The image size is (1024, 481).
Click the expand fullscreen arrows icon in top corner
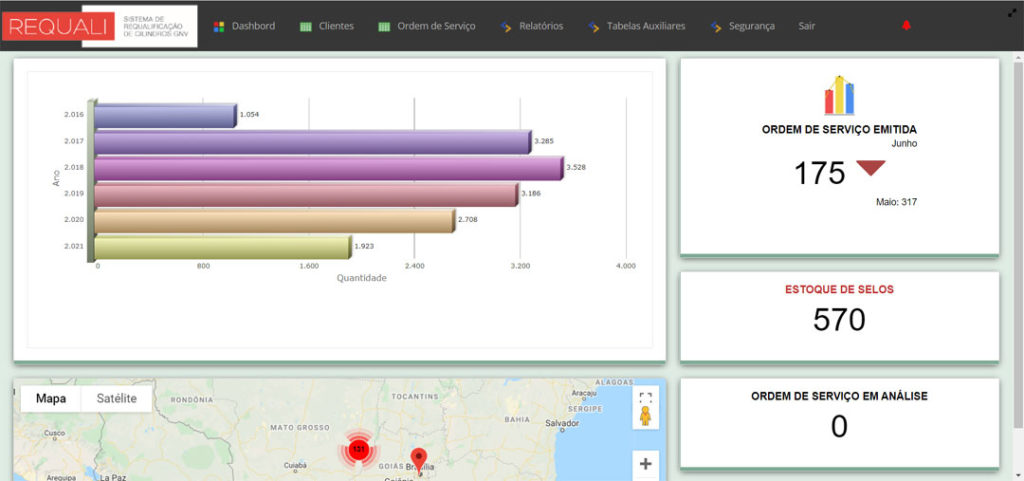click(1012, 12)
